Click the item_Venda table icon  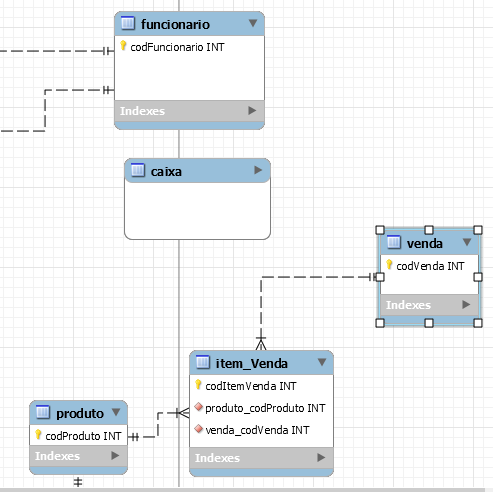pyautogui.click(x=203, y=362)
